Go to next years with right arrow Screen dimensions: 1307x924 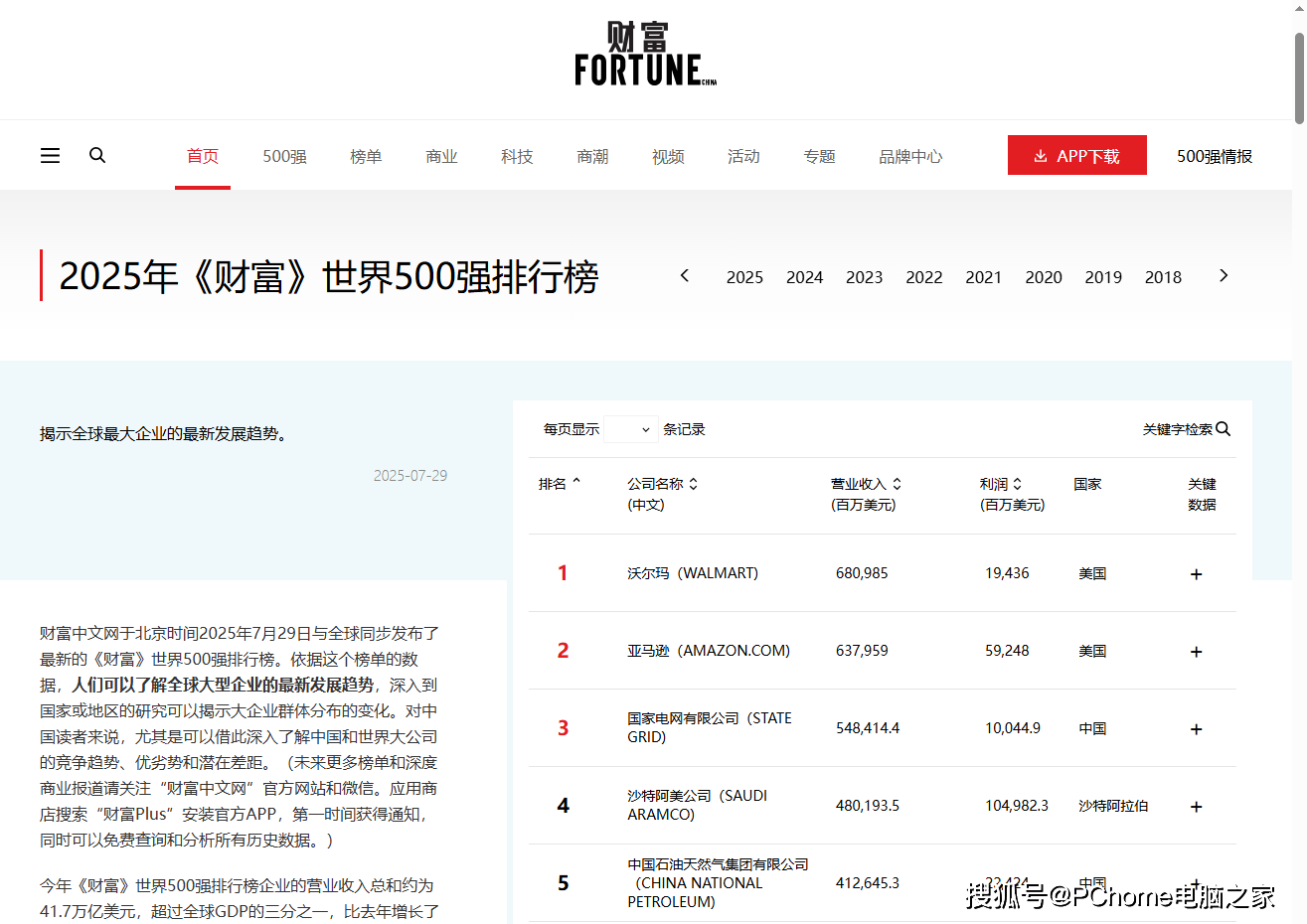1224,276
